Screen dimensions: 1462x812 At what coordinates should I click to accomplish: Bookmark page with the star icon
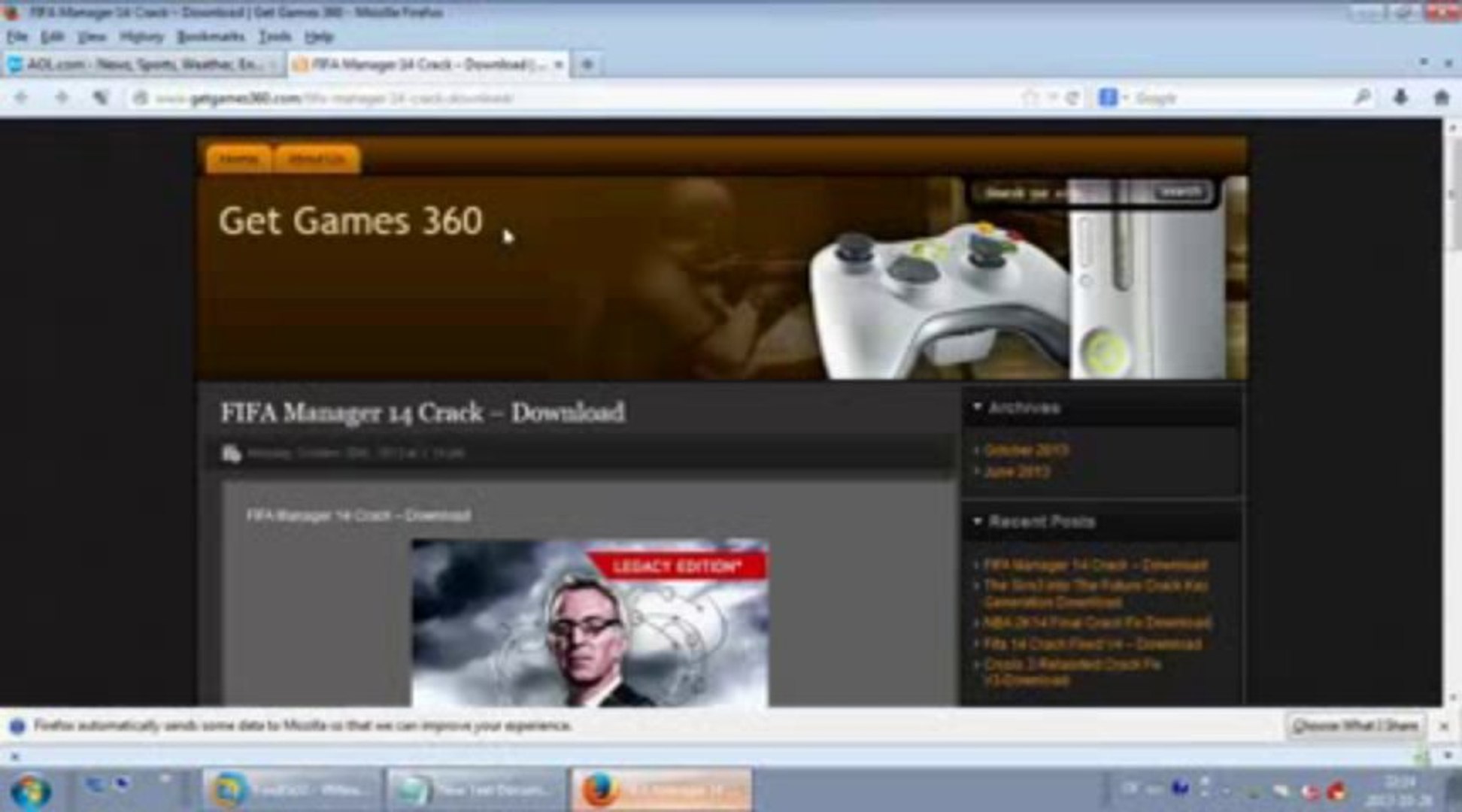click(1030, 98)
